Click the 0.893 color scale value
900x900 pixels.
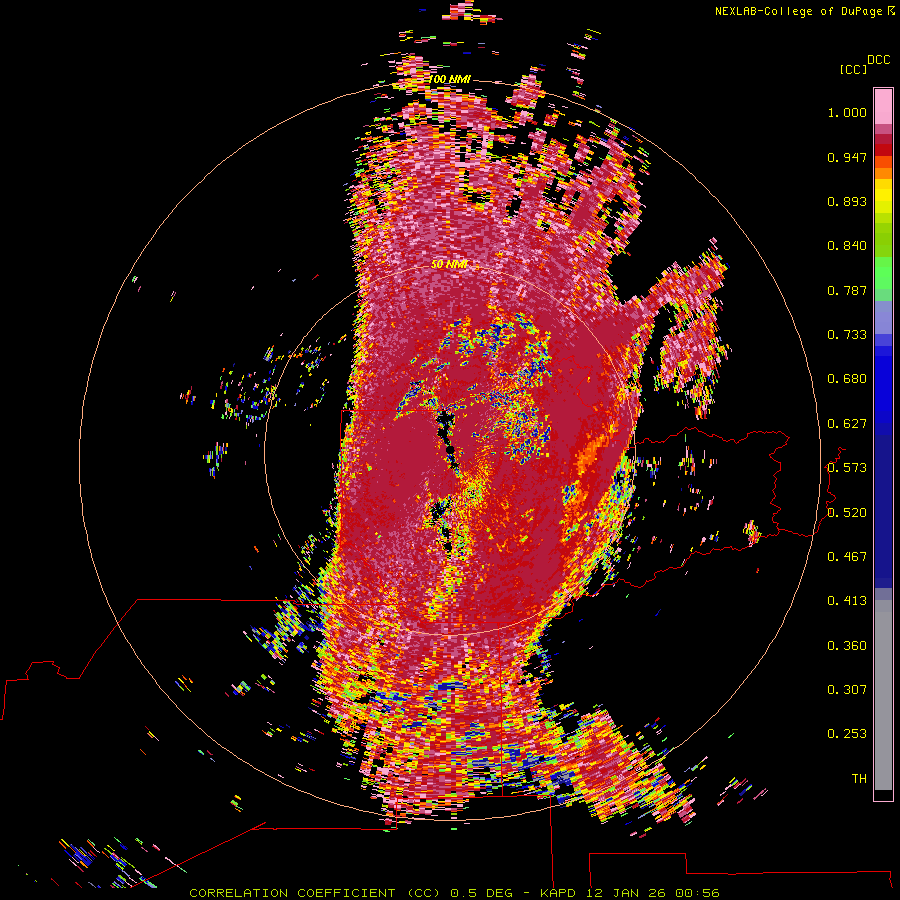coord(847,201)
